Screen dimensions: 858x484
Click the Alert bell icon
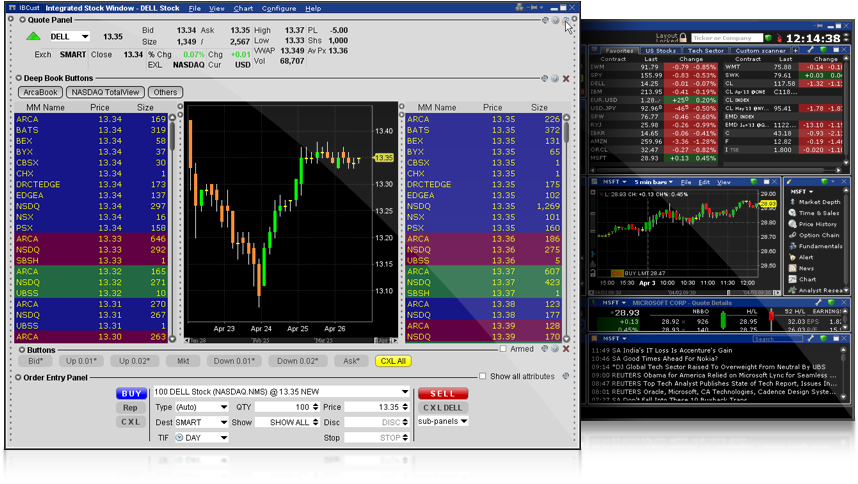pyautogui.click(x=791, y=257)
